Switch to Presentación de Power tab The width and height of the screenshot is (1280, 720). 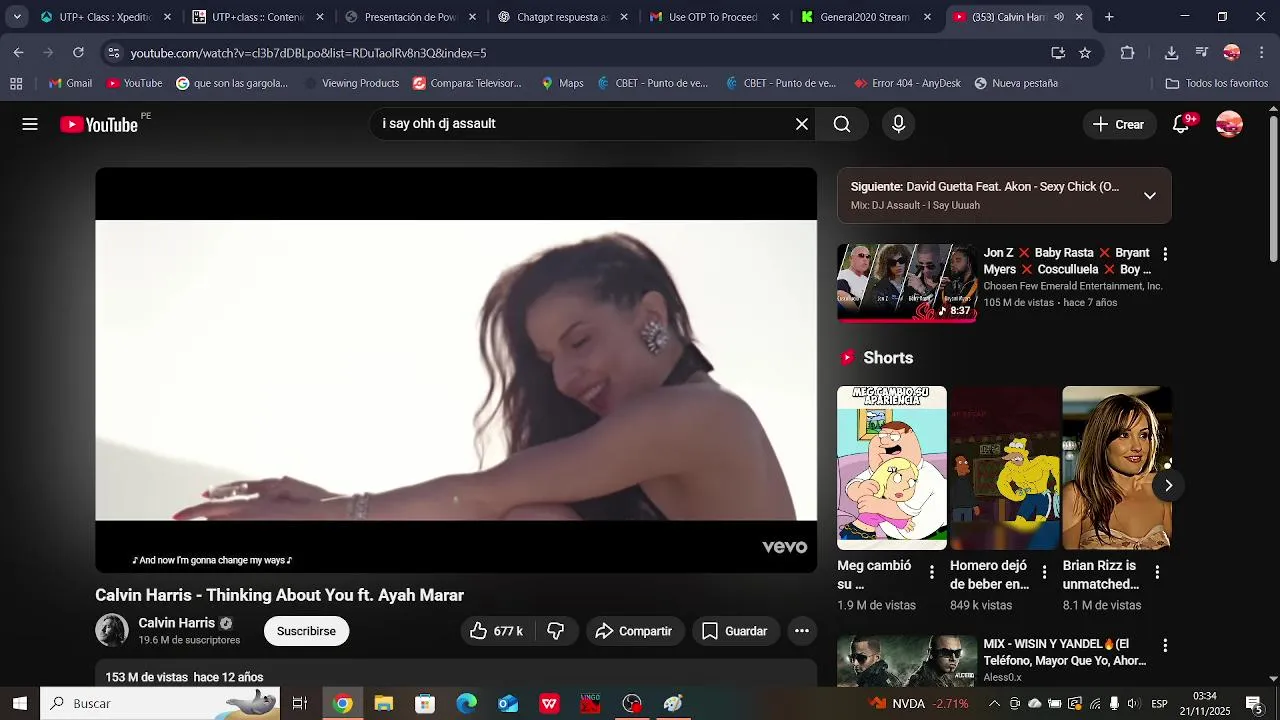410,17
